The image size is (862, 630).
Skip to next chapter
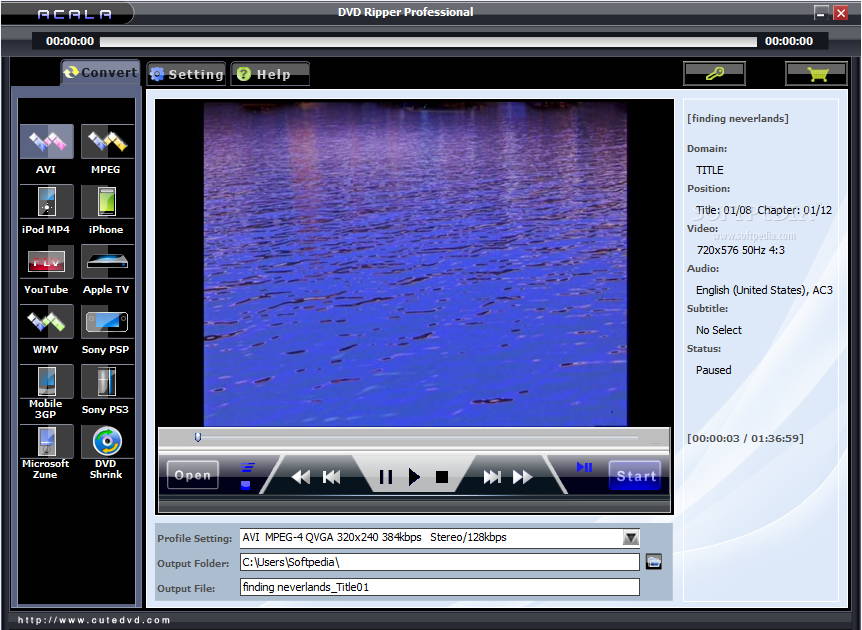[492, 477]
